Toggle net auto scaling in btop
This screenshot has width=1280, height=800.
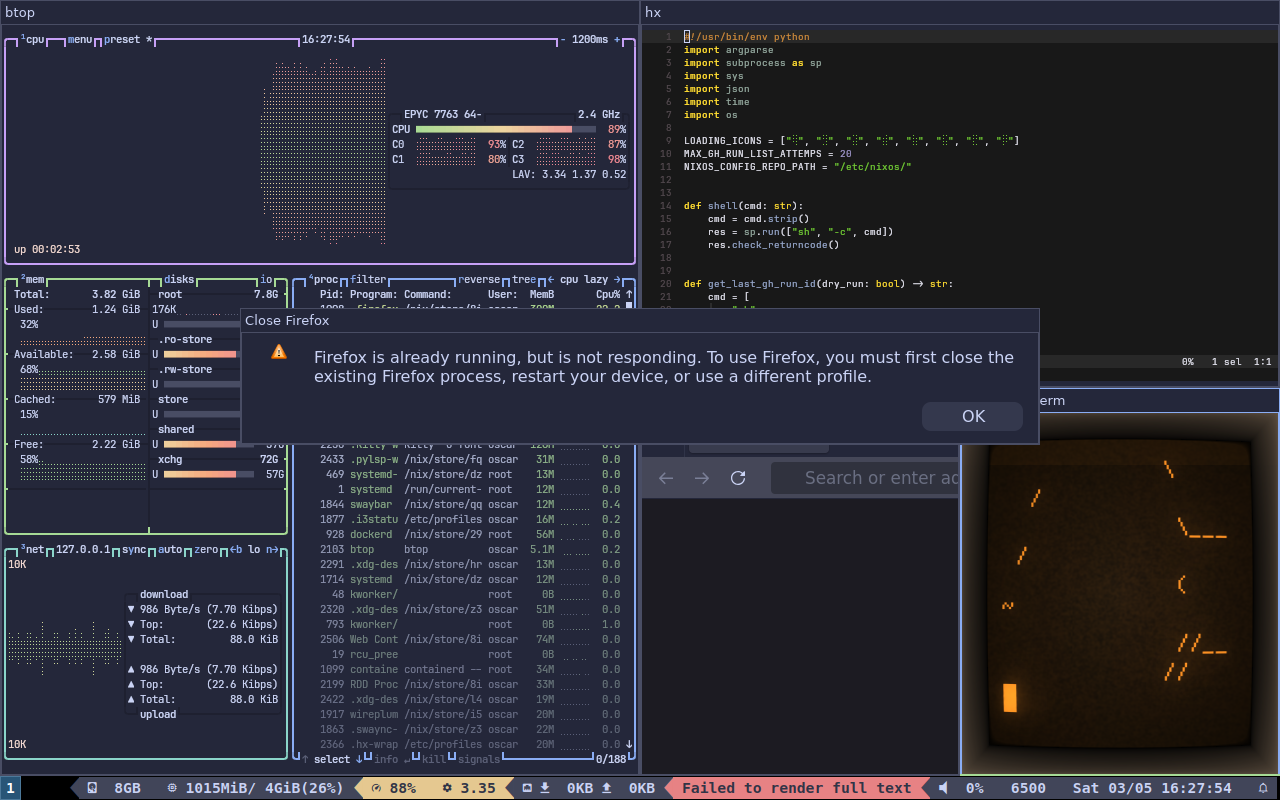click(170, 550)
